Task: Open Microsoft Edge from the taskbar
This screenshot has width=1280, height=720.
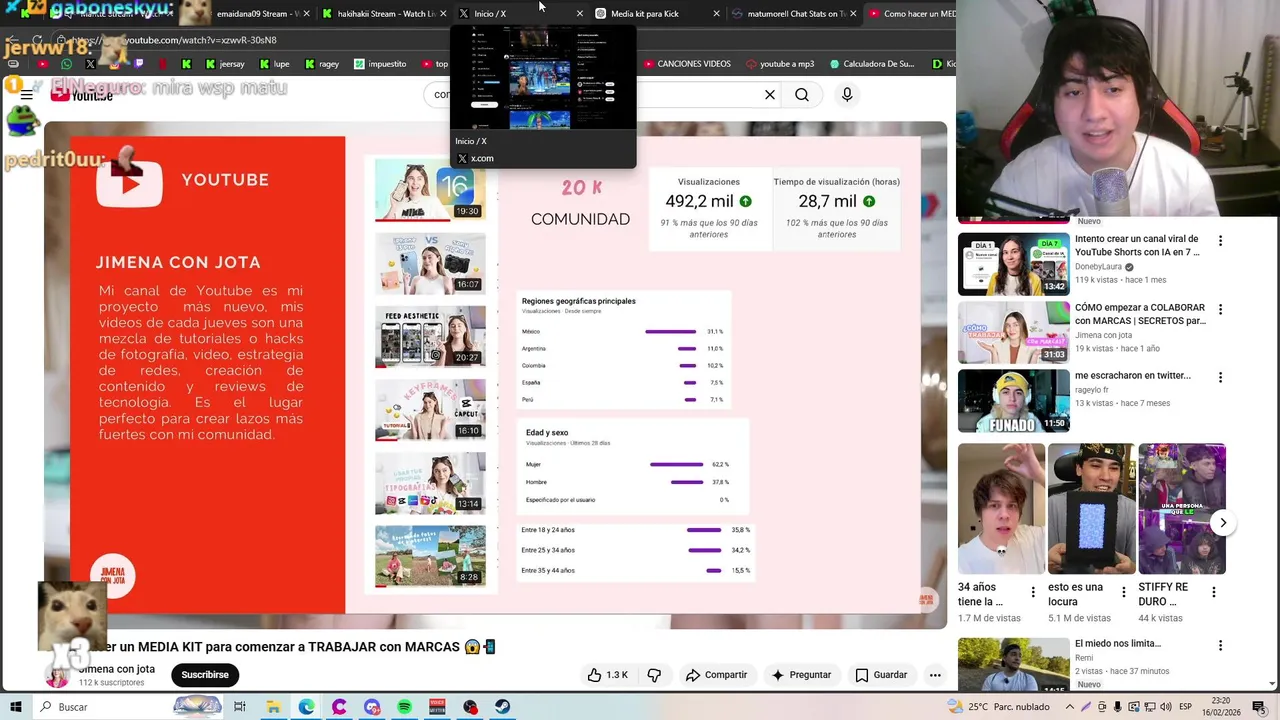Action: [x=306, y=707]
